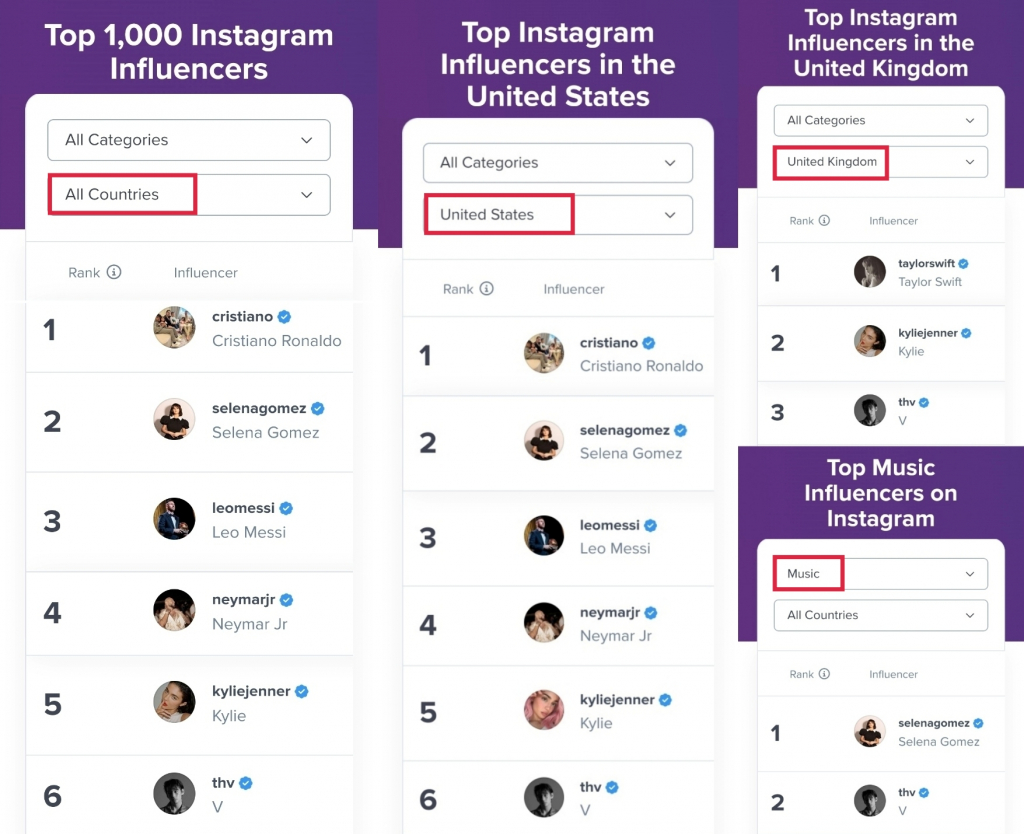1024x834 pixels.
Task: Click thv avatar in United Kingdom list
Action: 870,410
